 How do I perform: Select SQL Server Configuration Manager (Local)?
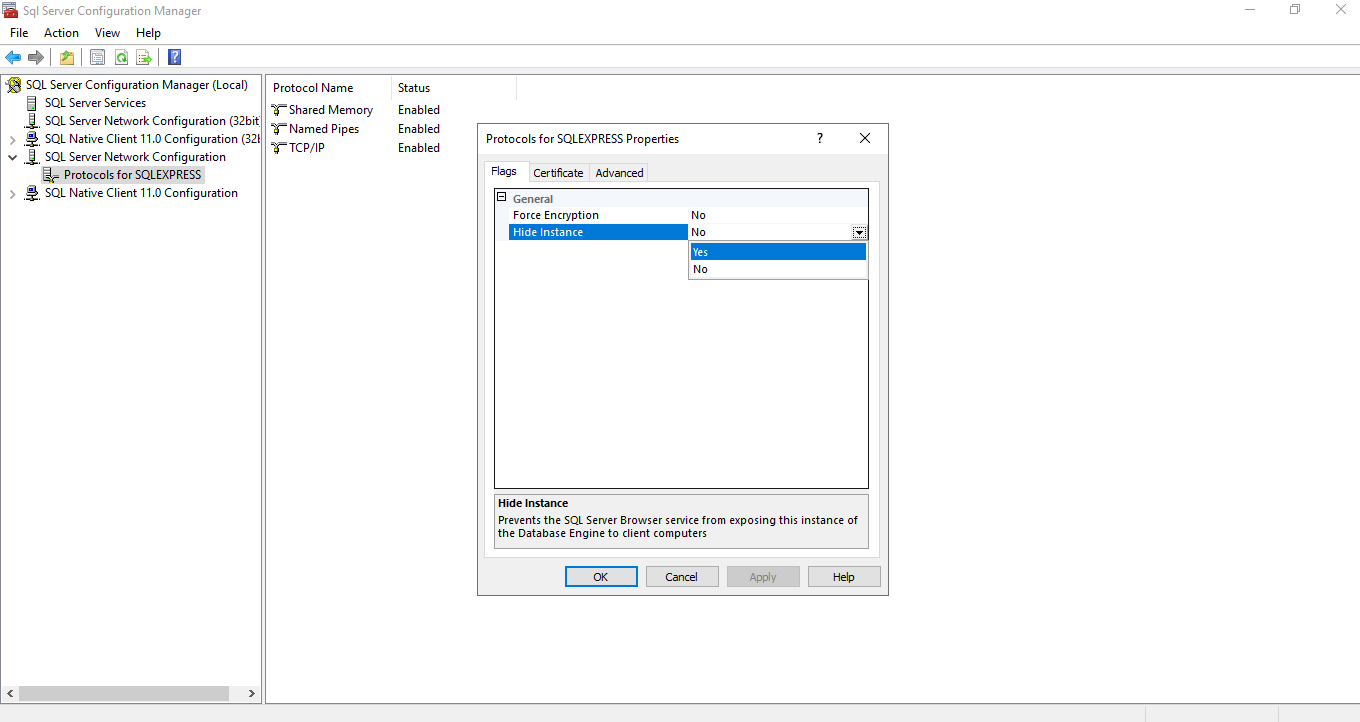[x=137, y=85]
